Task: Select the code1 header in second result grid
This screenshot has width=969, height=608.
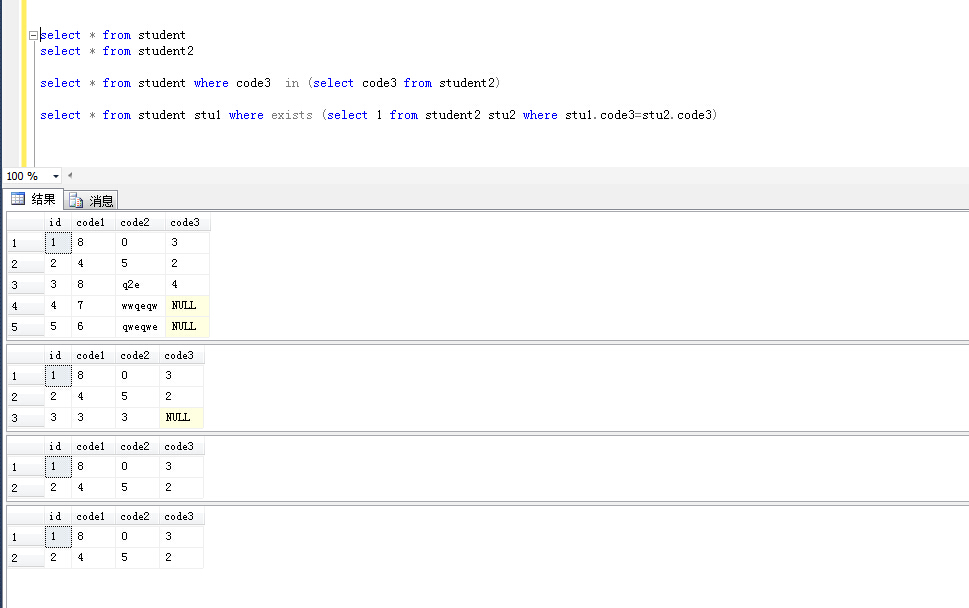Action: [x=90, y=355]
